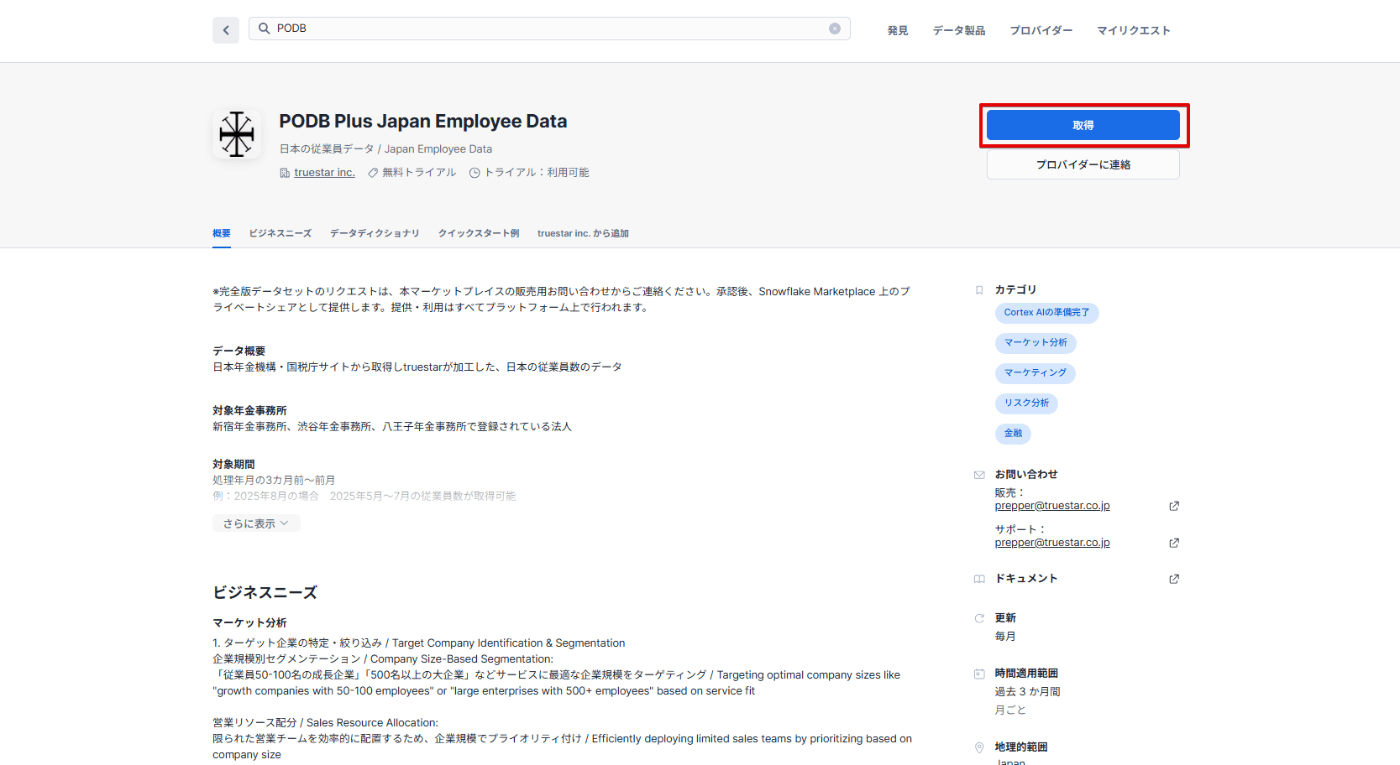Open マイリクエスト in top navigation

coord(1133,31)
